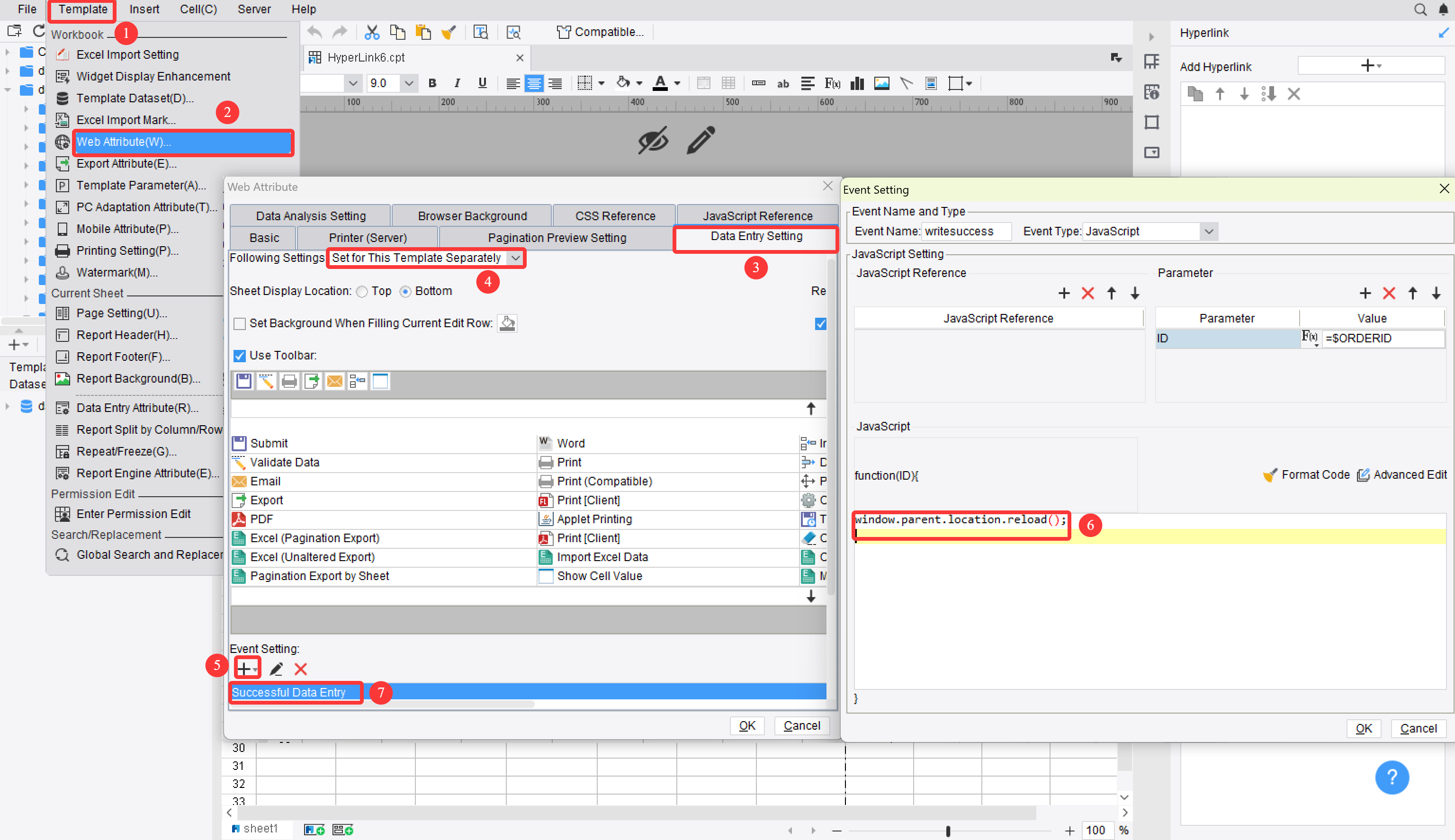Click Cancel in Event Setting dialog
1455x840 pixels.
click(x=1418, y=729)
